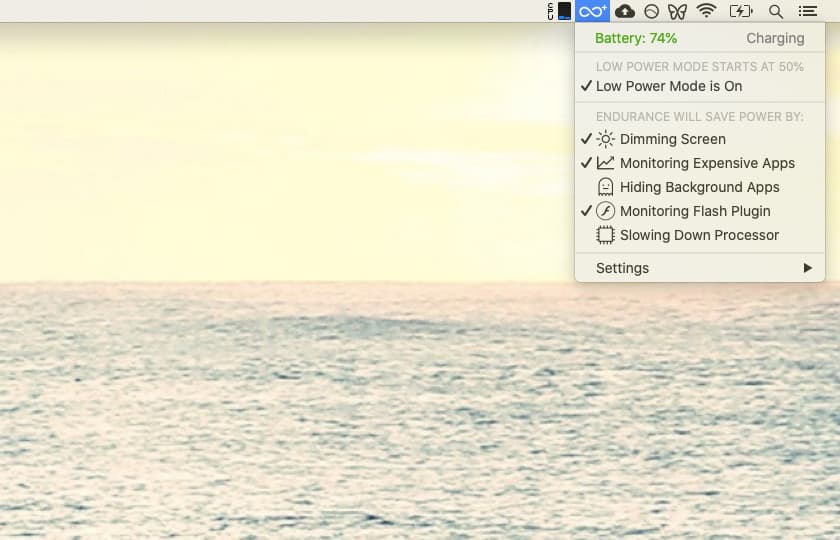
Task: Click the Charging status label
Action: coord(775,39)
